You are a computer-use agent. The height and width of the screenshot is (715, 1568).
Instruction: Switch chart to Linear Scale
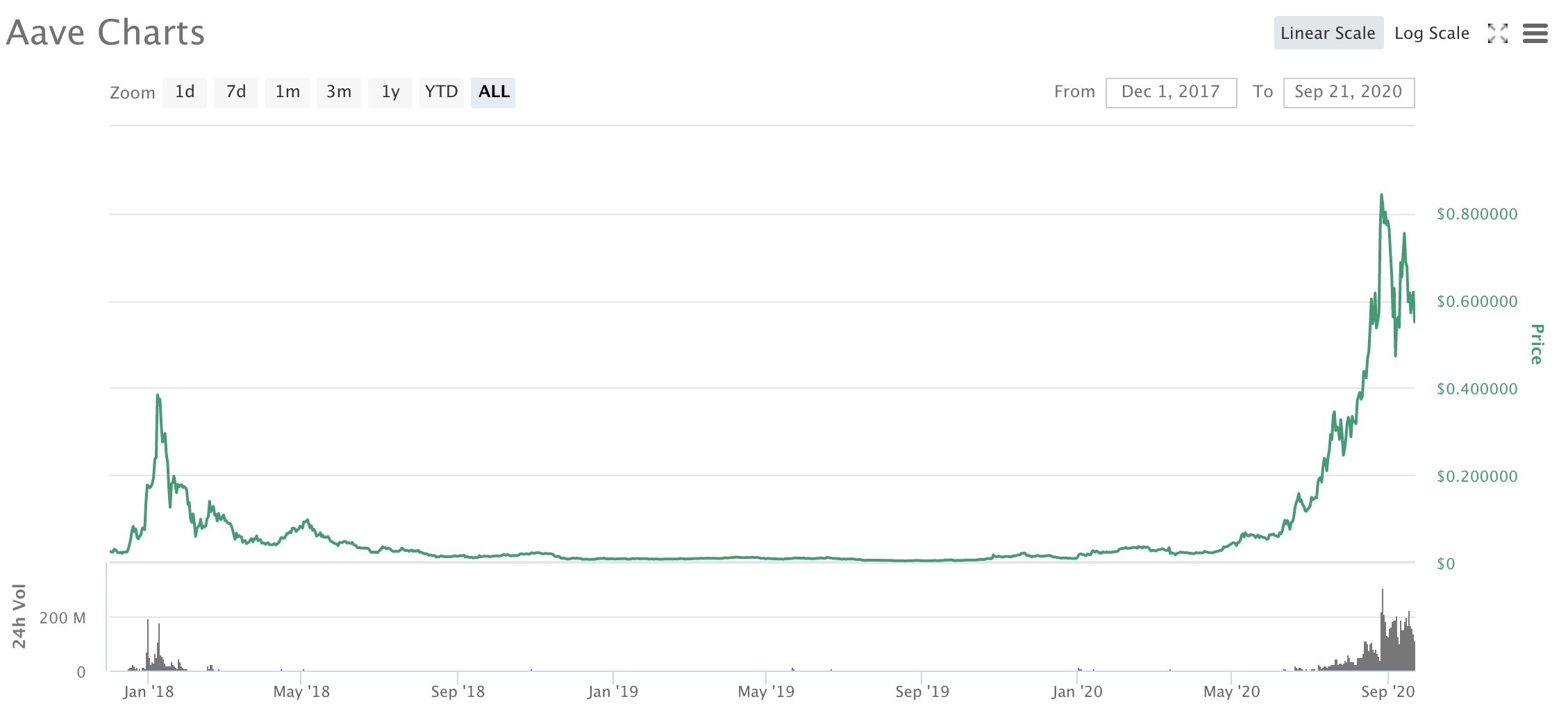coord(1328,33)
